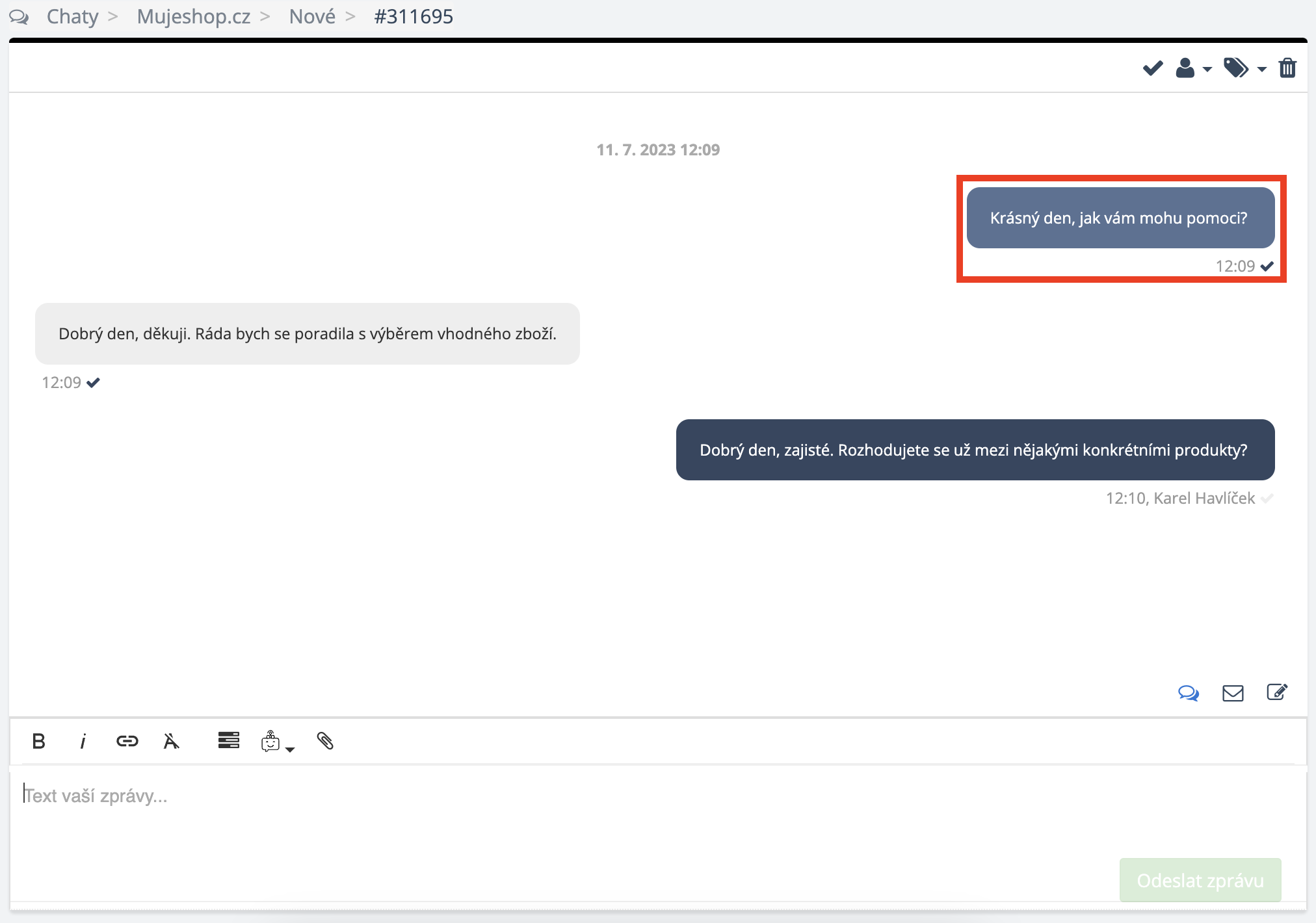Image resolution: width=1316 pixels, height=923 pixels.
Task: Switch reply mode to email
Action: click(1233, 693)
